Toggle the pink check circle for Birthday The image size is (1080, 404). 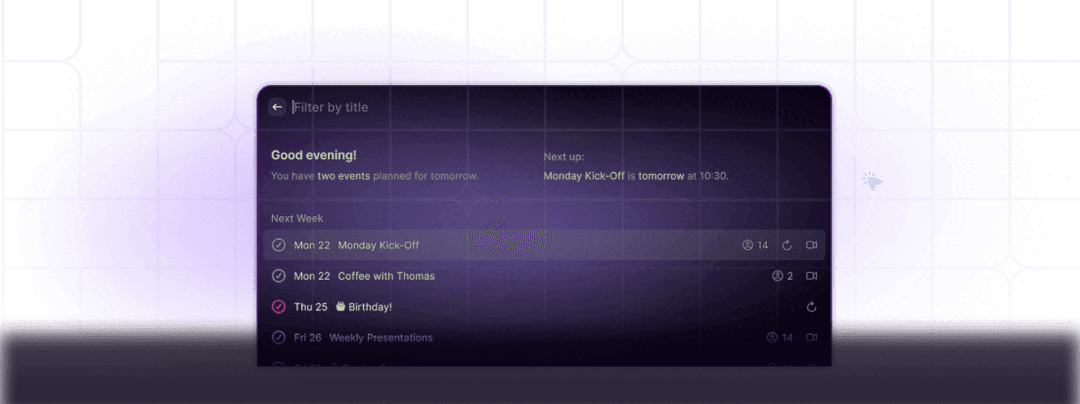(x=279, y=307)
